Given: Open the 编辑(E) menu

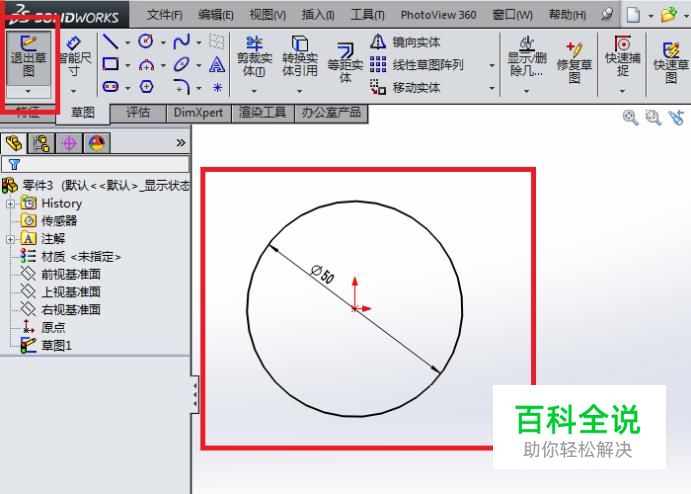Looking at the screenshot, I should point(215,15).
